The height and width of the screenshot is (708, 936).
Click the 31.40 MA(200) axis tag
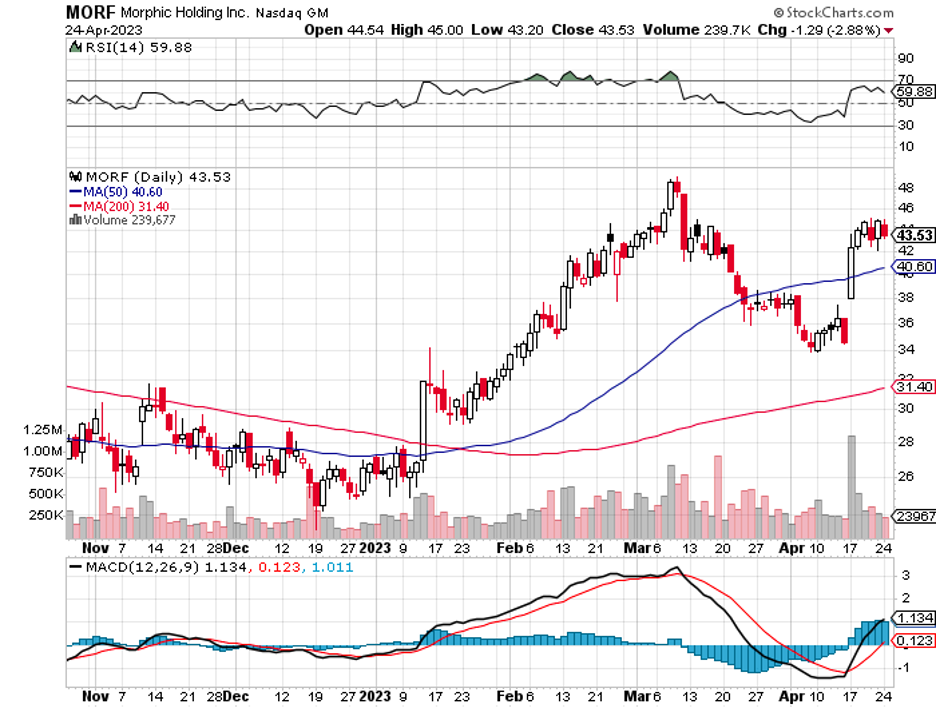pyautogui.click(x=914, y=386)
